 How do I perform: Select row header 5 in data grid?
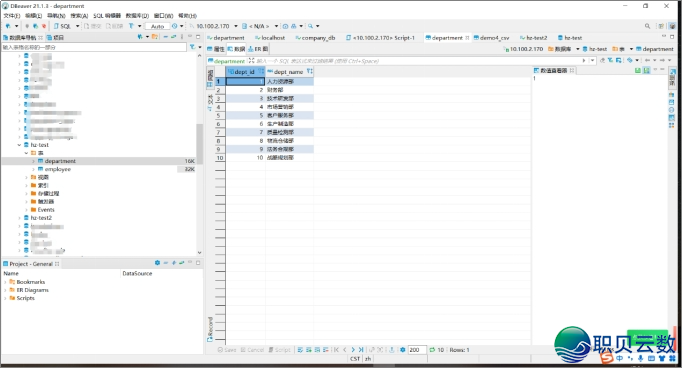coord(220,115)
